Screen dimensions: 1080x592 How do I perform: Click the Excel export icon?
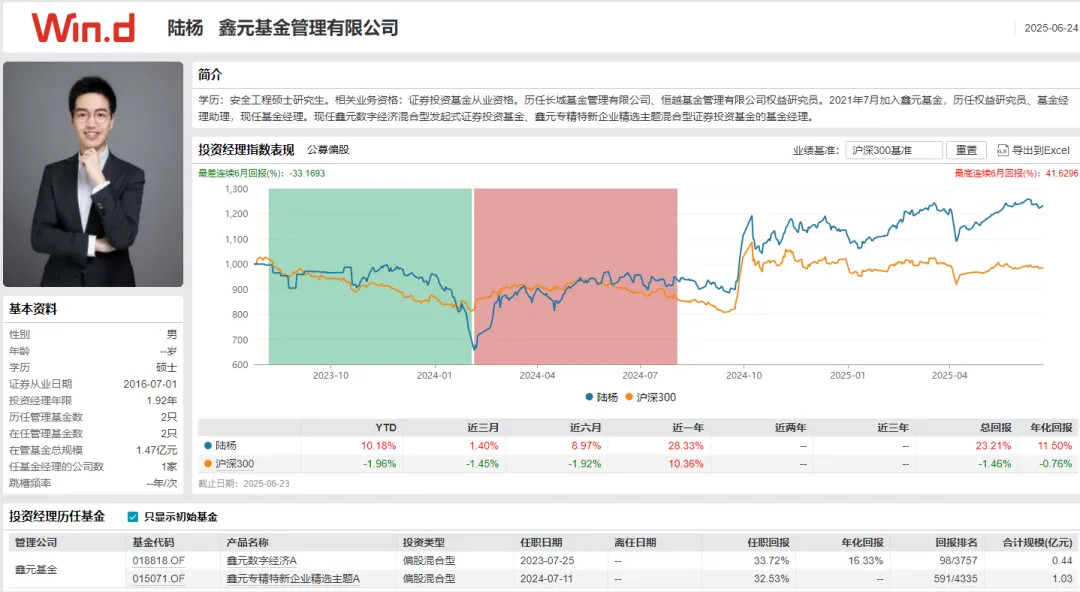coord(1002,150)
